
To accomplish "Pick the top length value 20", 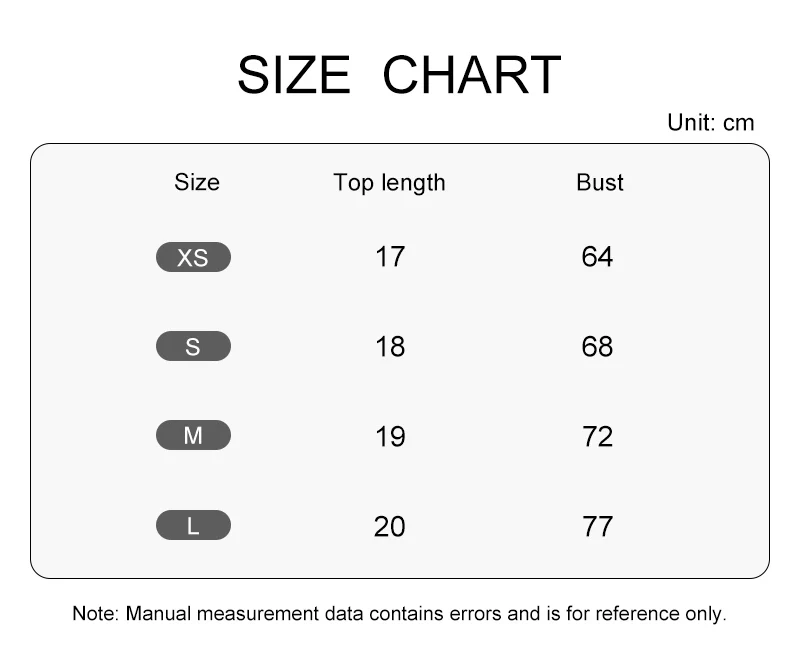I will [x=389, y=526].
